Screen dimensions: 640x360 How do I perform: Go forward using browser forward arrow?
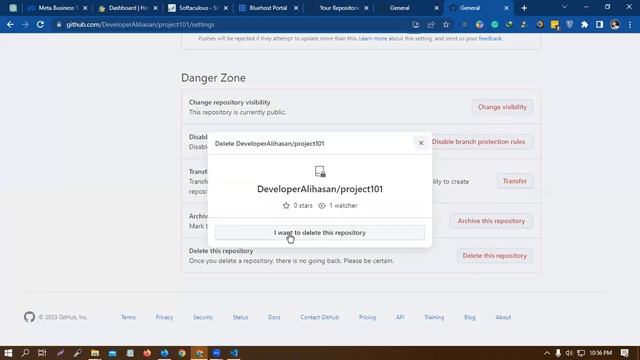pos(25,24)
